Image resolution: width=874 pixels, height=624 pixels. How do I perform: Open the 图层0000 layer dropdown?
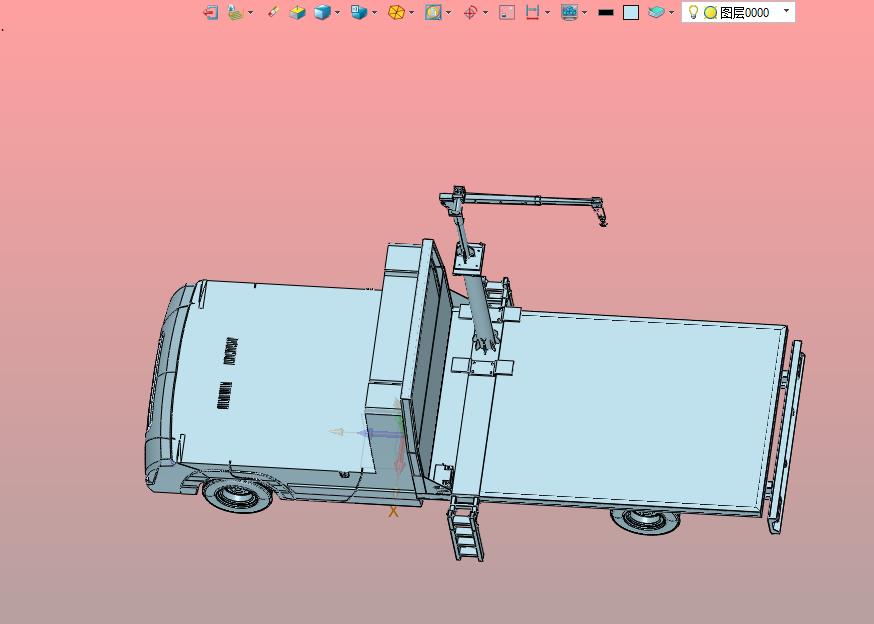(x=786, y=11)
